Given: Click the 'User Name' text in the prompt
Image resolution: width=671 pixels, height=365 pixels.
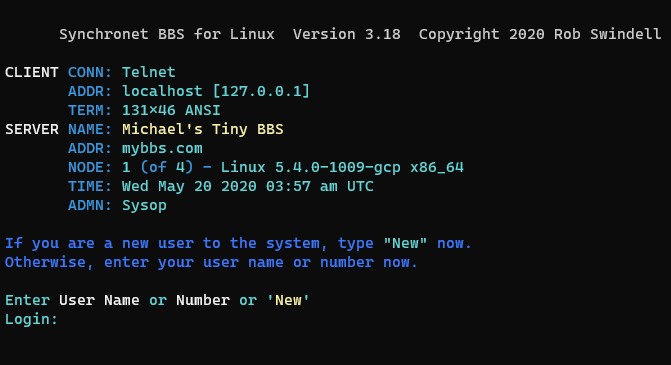Looking at the screenshot, I should coord(99,300).
